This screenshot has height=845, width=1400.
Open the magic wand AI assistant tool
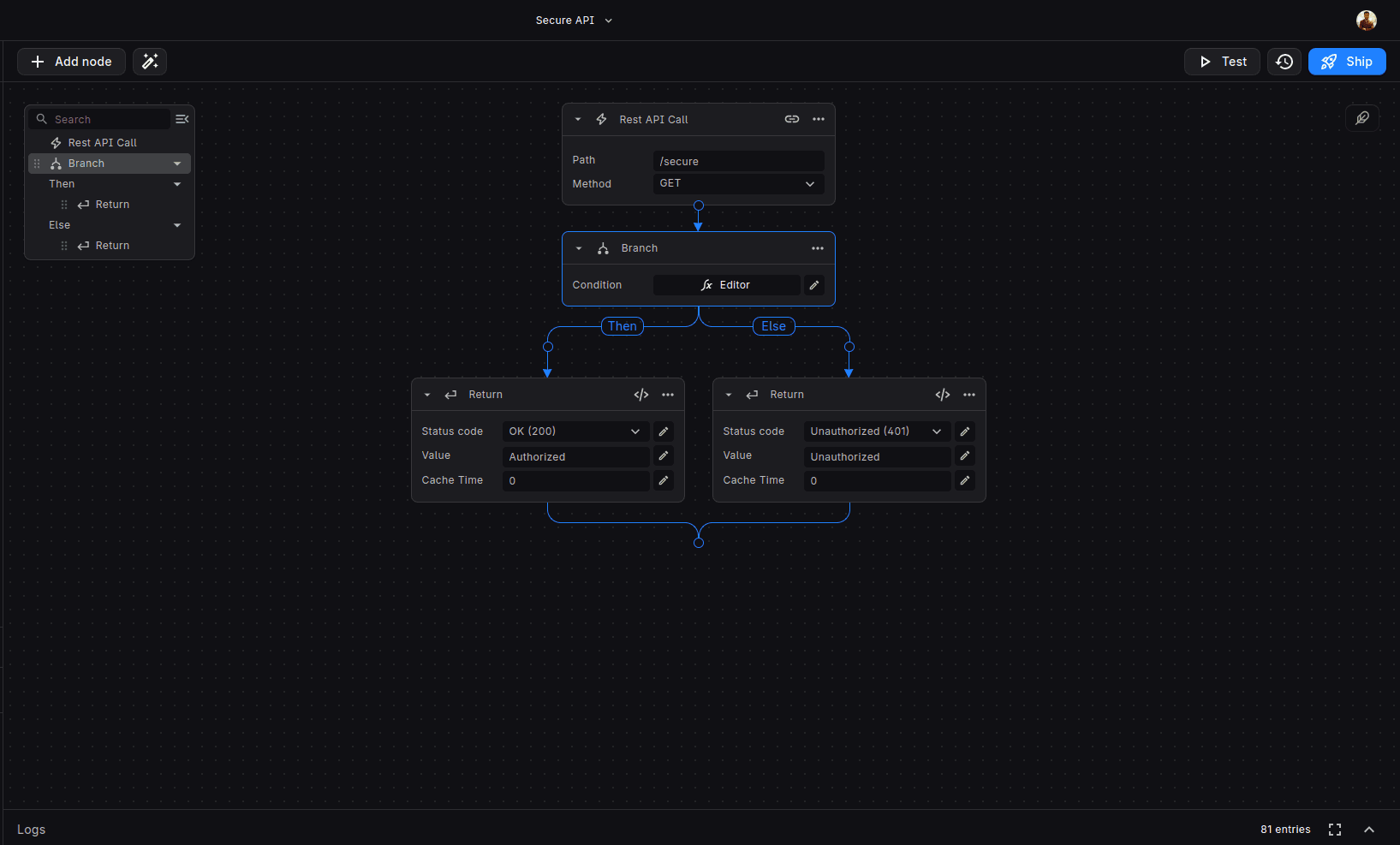(x=149, y=61)
